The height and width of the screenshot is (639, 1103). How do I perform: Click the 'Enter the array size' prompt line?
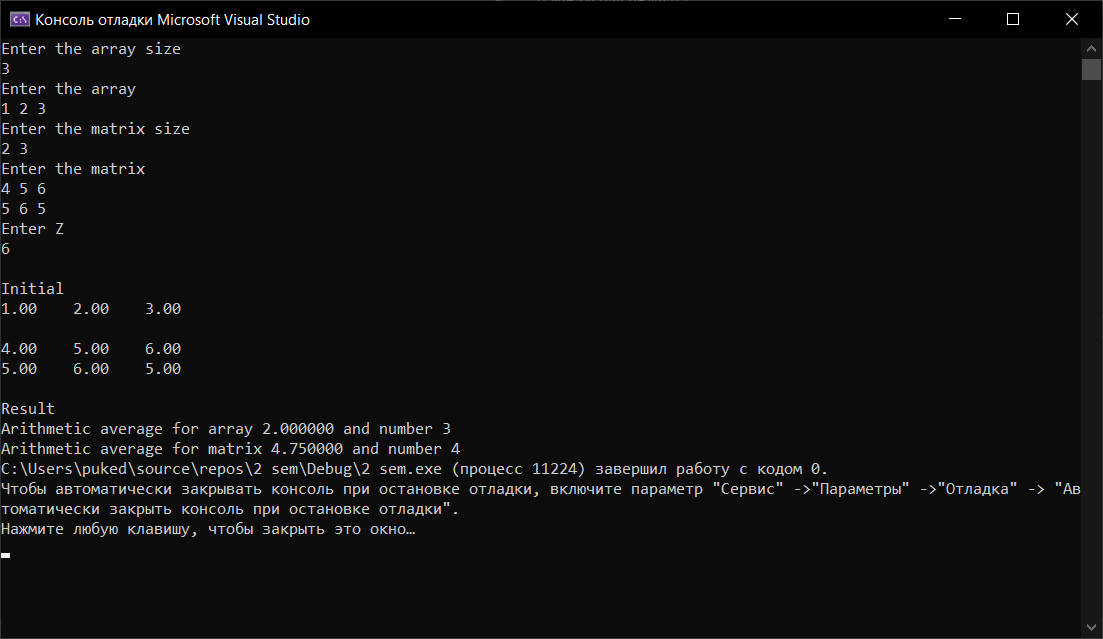[x=91, y=49]
